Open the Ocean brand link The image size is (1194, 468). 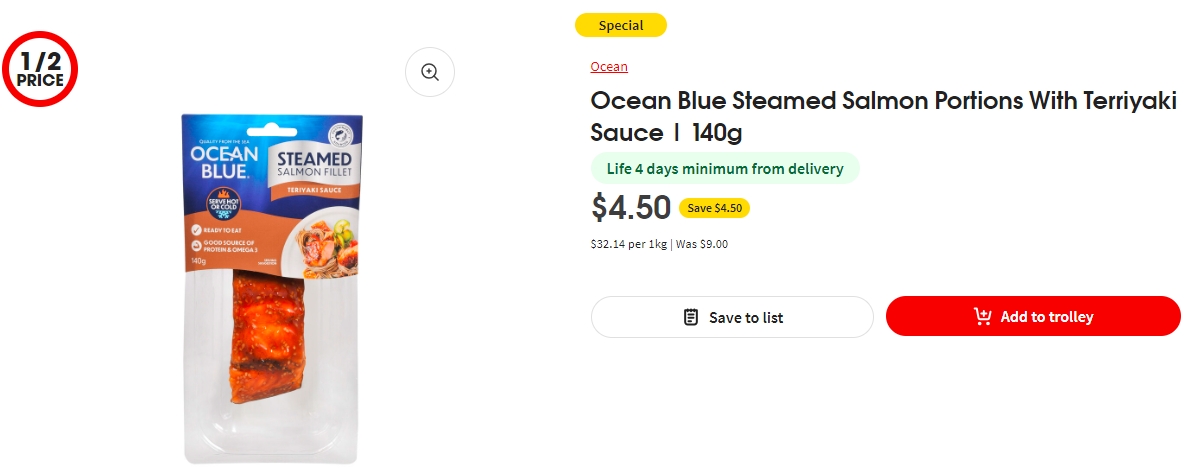pos(609,67)
